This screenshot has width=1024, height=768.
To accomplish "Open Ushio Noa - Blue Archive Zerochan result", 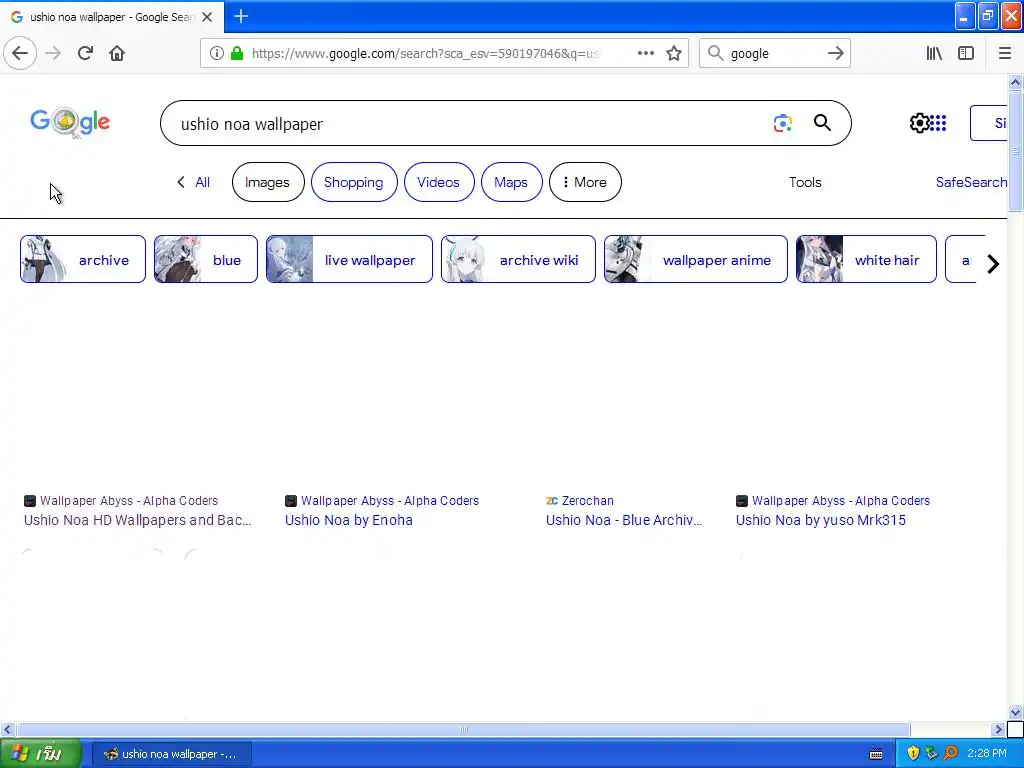I will [624, 520].
